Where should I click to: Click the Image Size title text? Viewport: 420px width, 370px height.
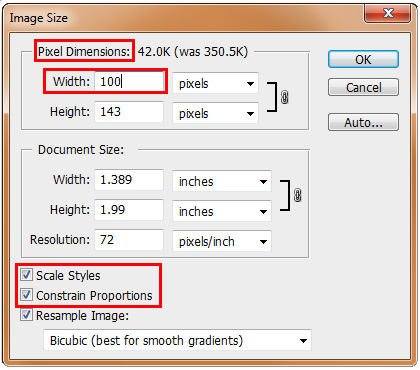(x=39, y=18)
